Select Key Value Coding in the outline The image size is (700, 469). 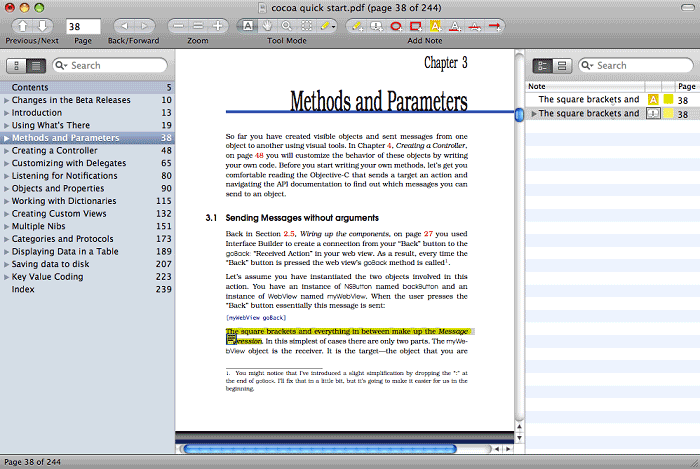pyautogui.click(x=87, y=277)
